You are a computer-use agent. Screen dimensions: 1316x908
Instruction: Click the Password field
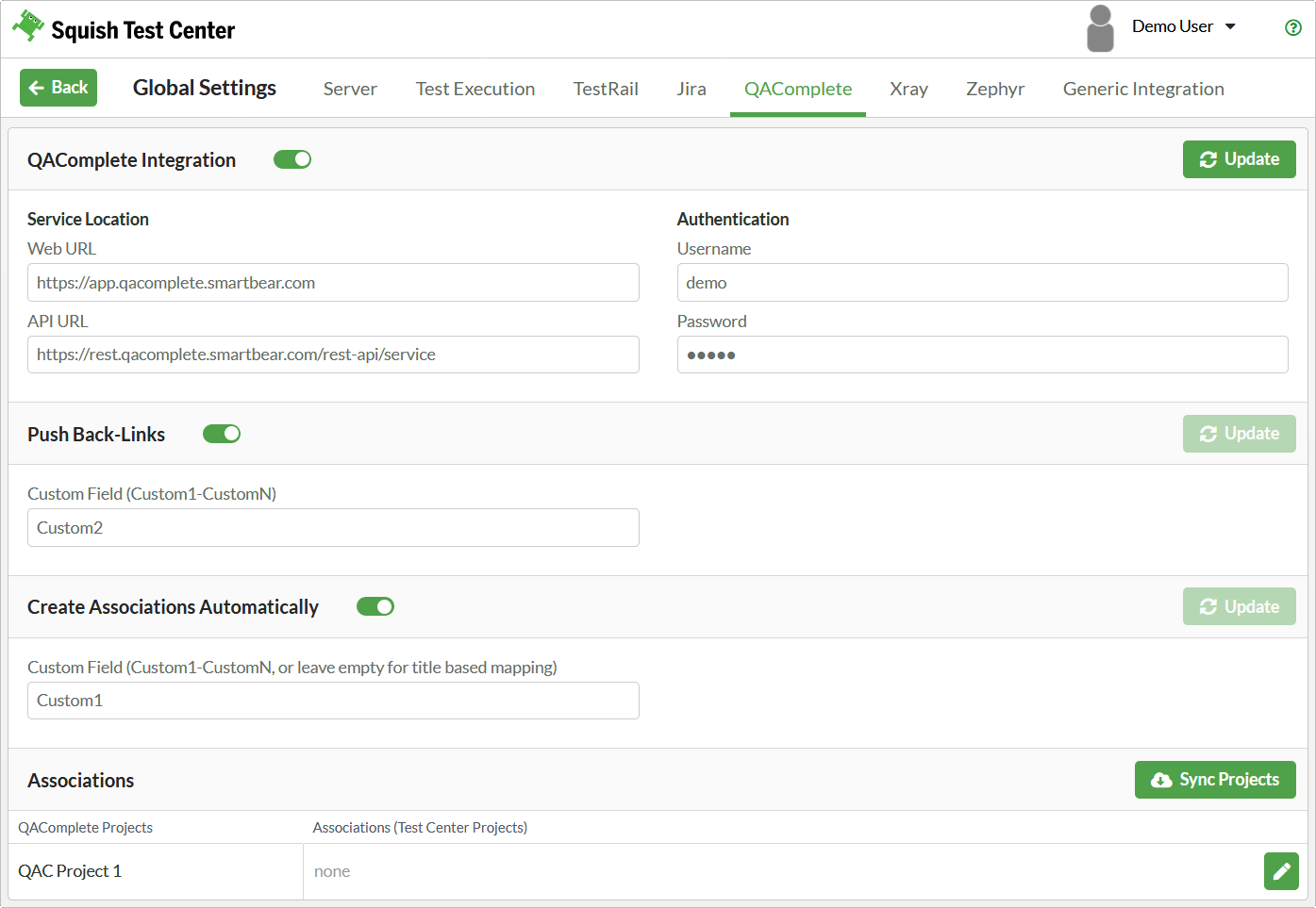982,355
